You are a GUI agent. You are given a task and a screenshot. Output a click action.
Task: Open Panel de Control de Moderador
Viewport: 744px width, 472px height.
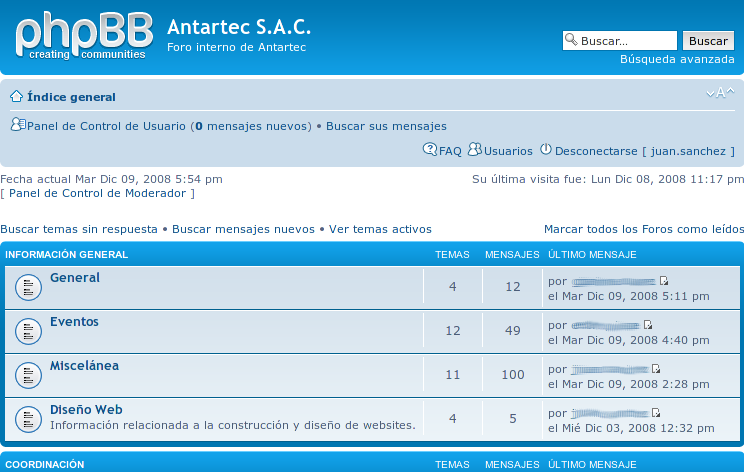point(97,193)
